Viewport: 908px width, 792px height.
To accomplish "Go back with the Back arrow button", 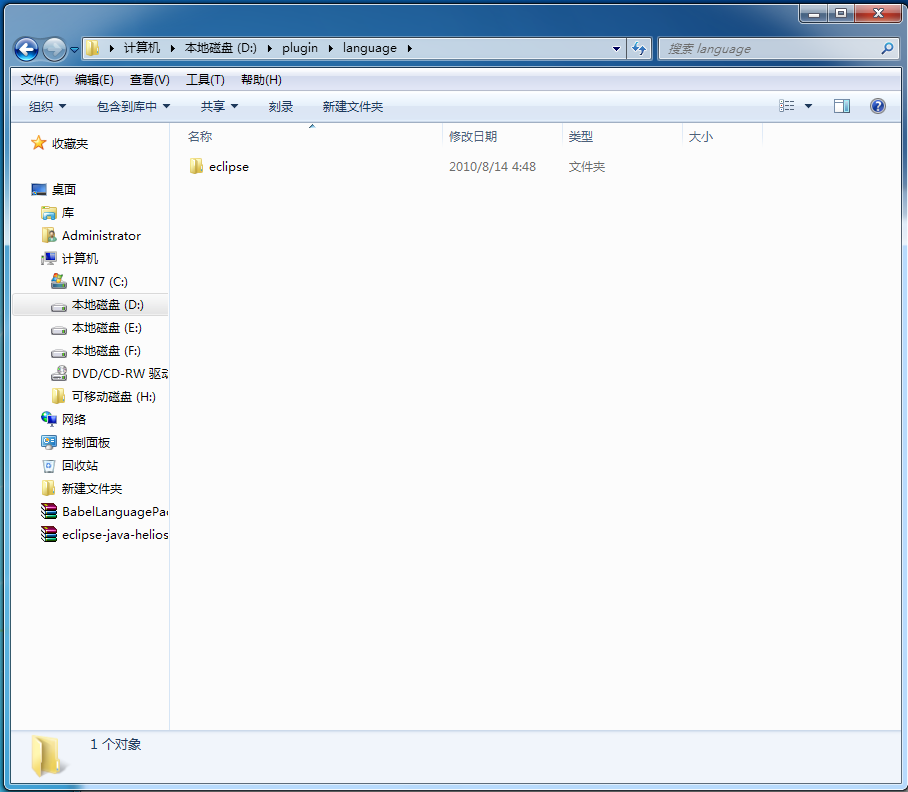I will click(x=27, y=49).
